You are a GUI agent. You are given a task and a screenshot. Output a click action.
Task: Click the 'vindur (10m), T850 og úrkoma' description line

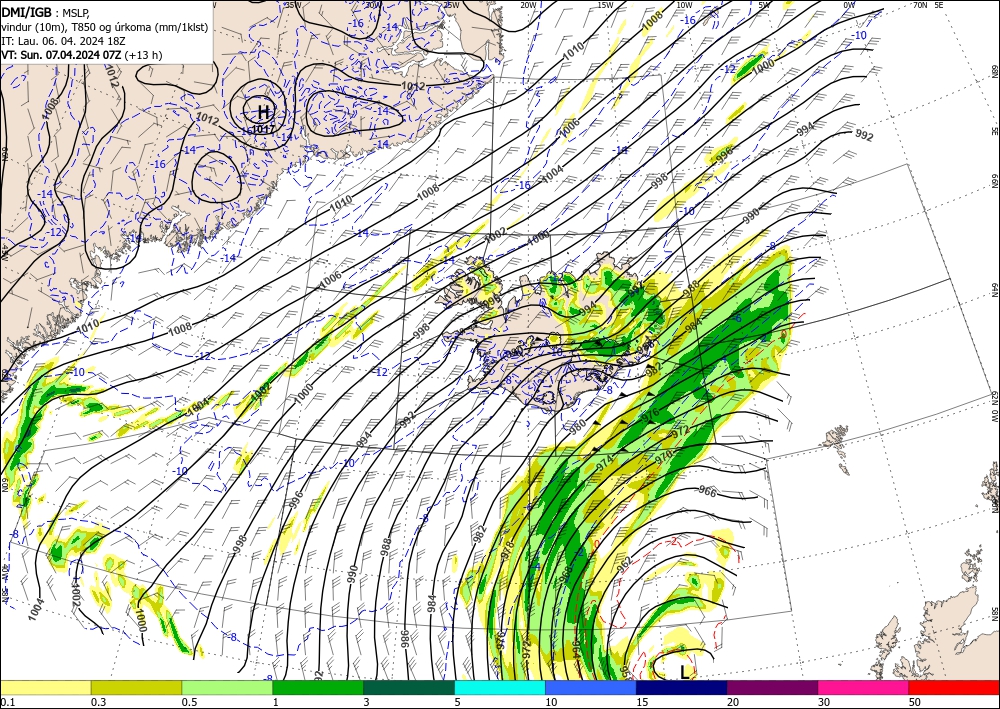(x=105, y=27)
